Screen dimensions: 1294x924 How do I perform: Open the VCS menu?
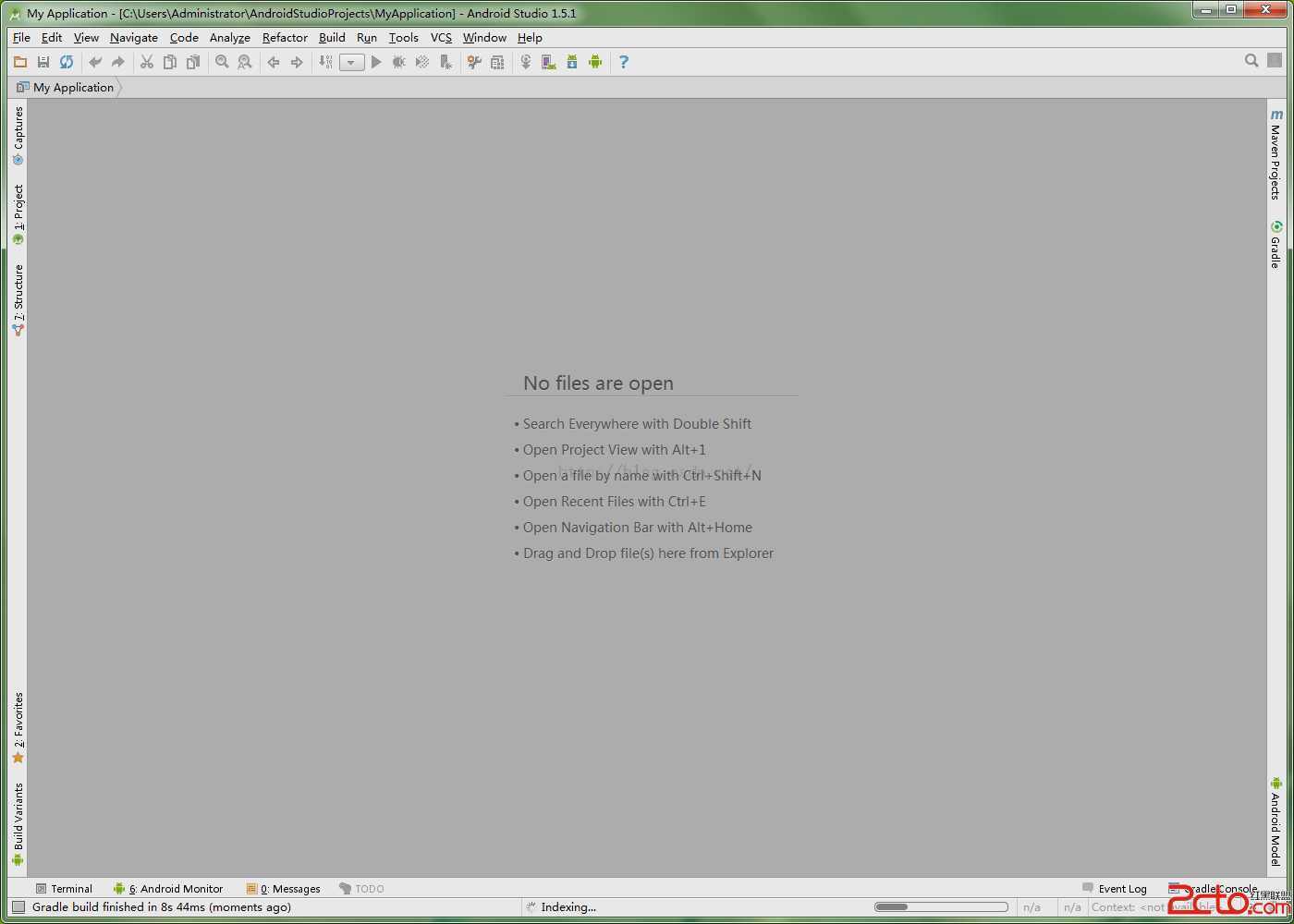pyautogui.click(x=441, y=38)
